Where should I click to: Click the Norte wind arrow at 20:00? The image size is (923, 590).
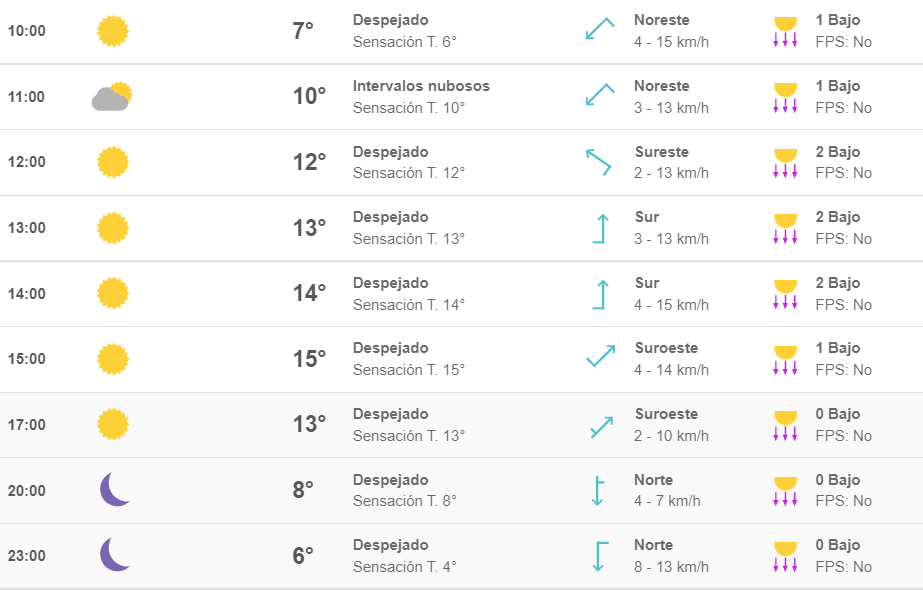[x=597, y=490]
